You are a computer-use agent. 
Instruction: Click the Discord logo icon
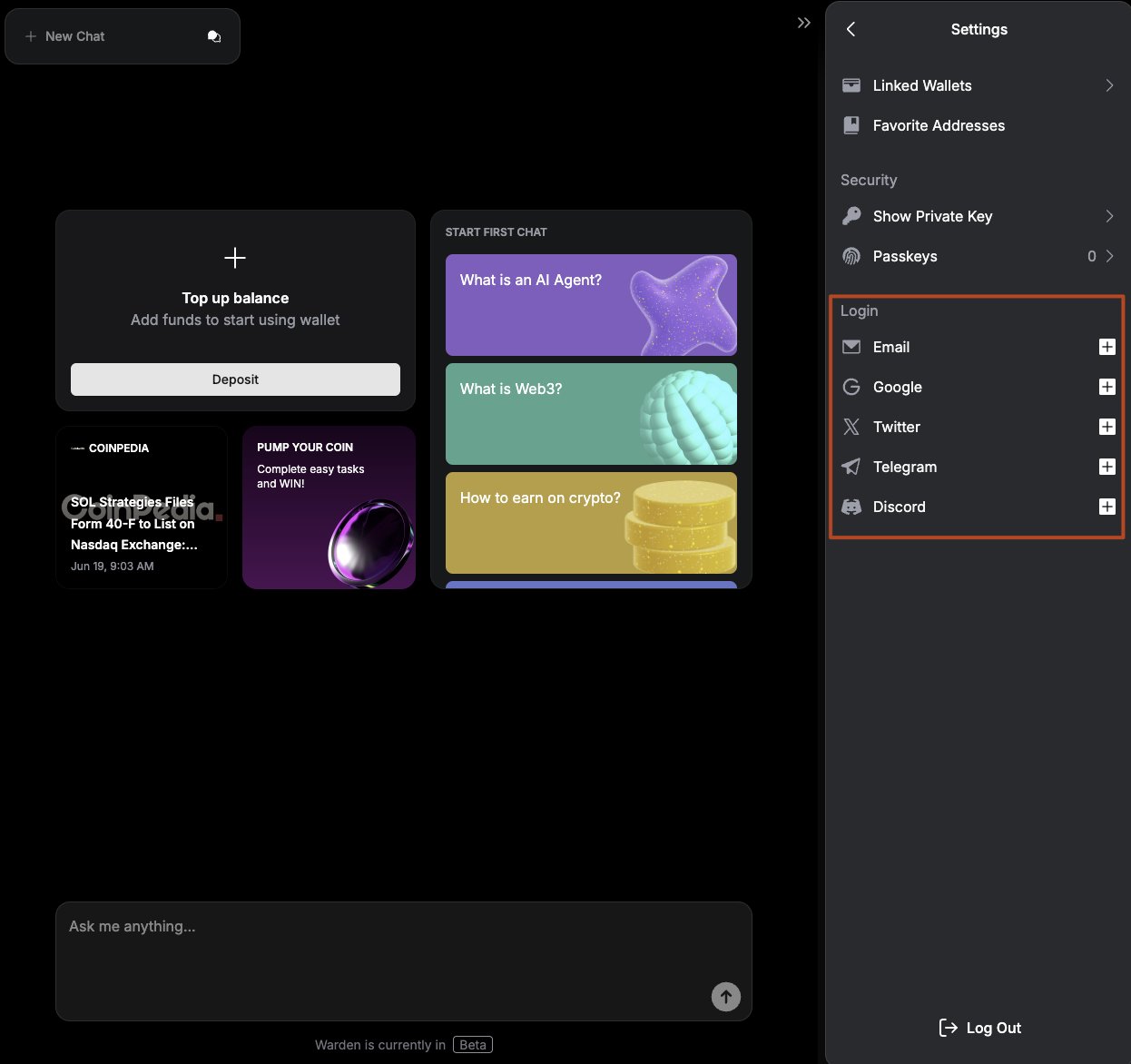click(x=851, y=507)
